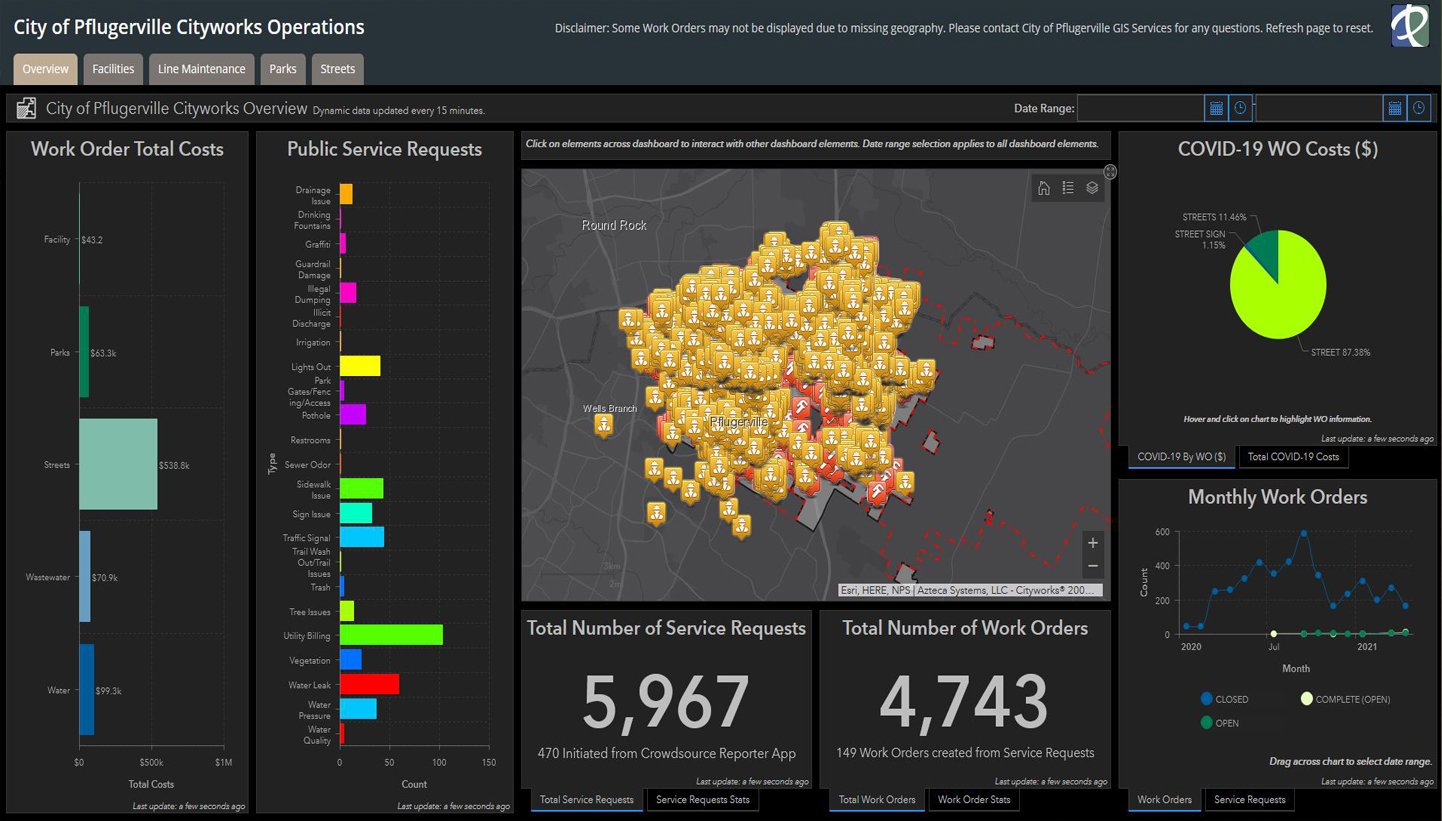Image resolution: width=1442 pixels, height=821 pixels.
Task: Click the 4,743 work orders number
Action: tap(964, 701)
